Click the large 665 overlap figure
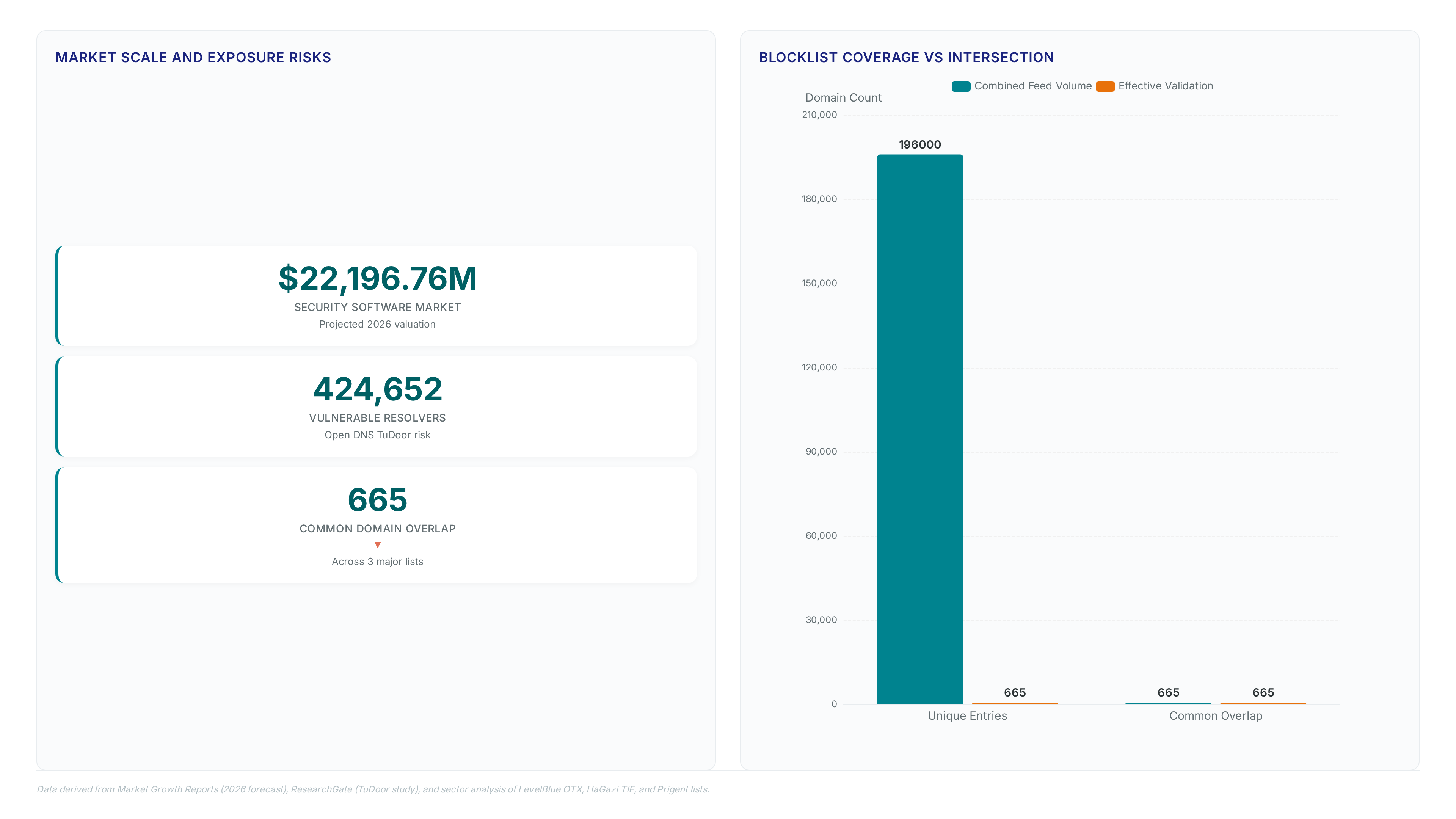 tap(378, 500)
